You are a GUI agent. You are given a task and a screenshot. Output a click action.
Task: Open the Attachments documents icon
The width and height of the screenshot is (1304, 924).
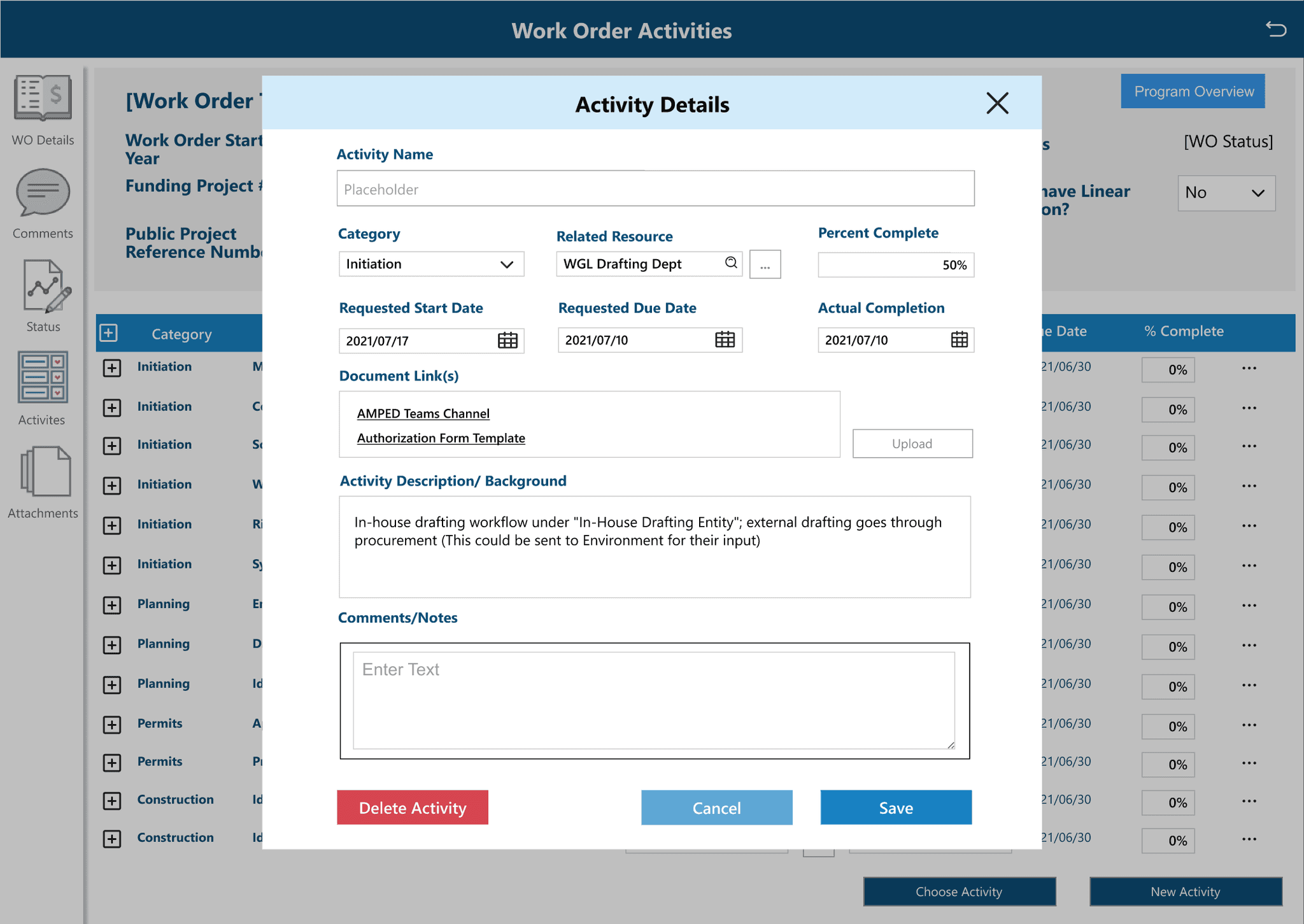[45, 472]
